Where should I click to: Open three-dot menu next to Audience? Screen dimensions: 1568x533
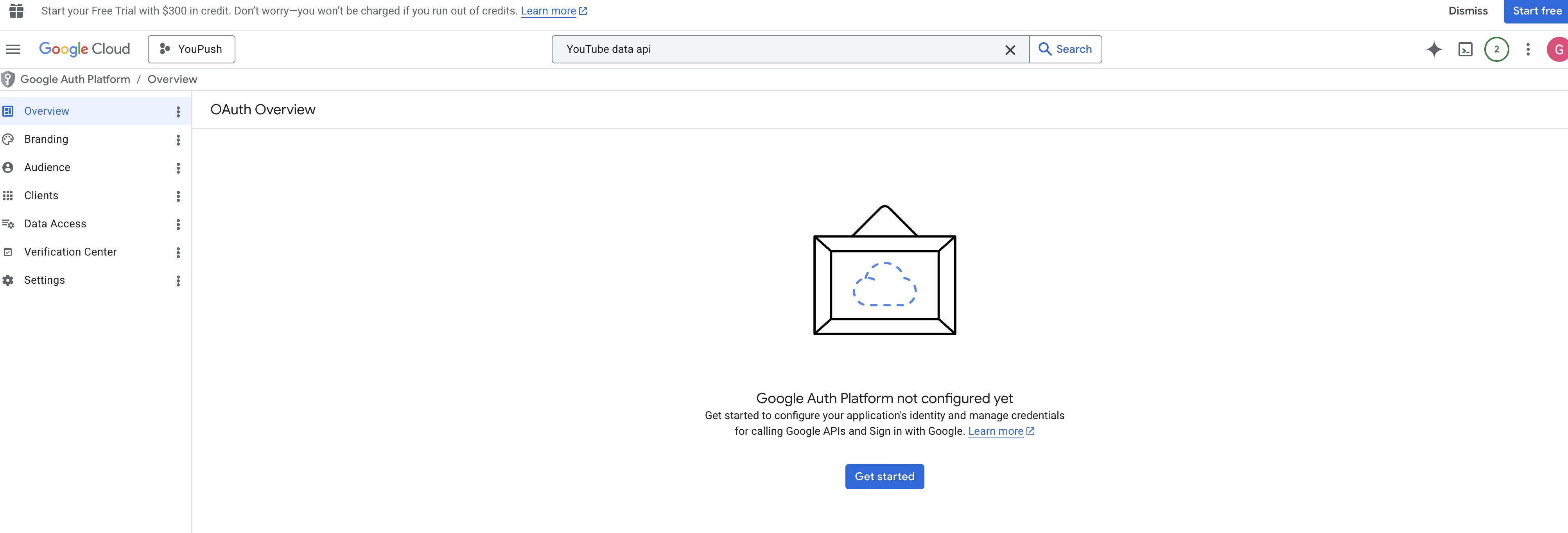pyautogui.click(x=178, y=167)
